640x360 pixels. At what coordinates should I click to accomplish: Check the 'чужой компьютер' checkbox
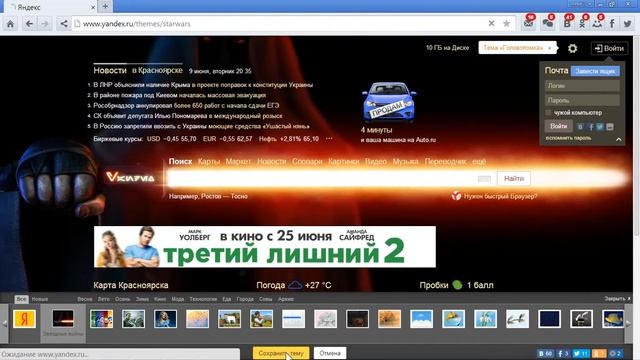tap(548, 113)
